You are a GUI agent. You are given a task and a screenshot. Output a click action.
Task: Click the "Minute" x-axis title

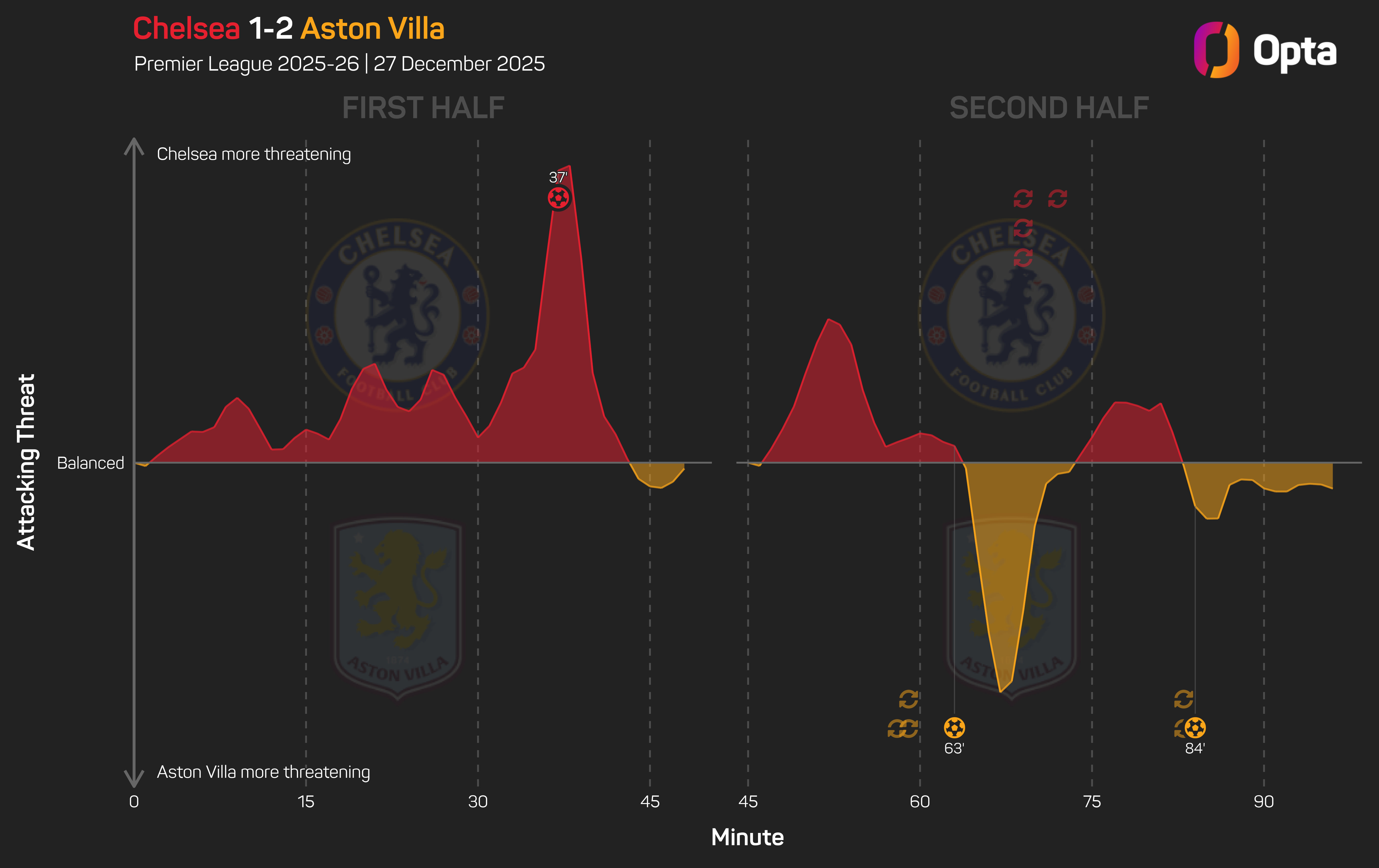(747, 837)
